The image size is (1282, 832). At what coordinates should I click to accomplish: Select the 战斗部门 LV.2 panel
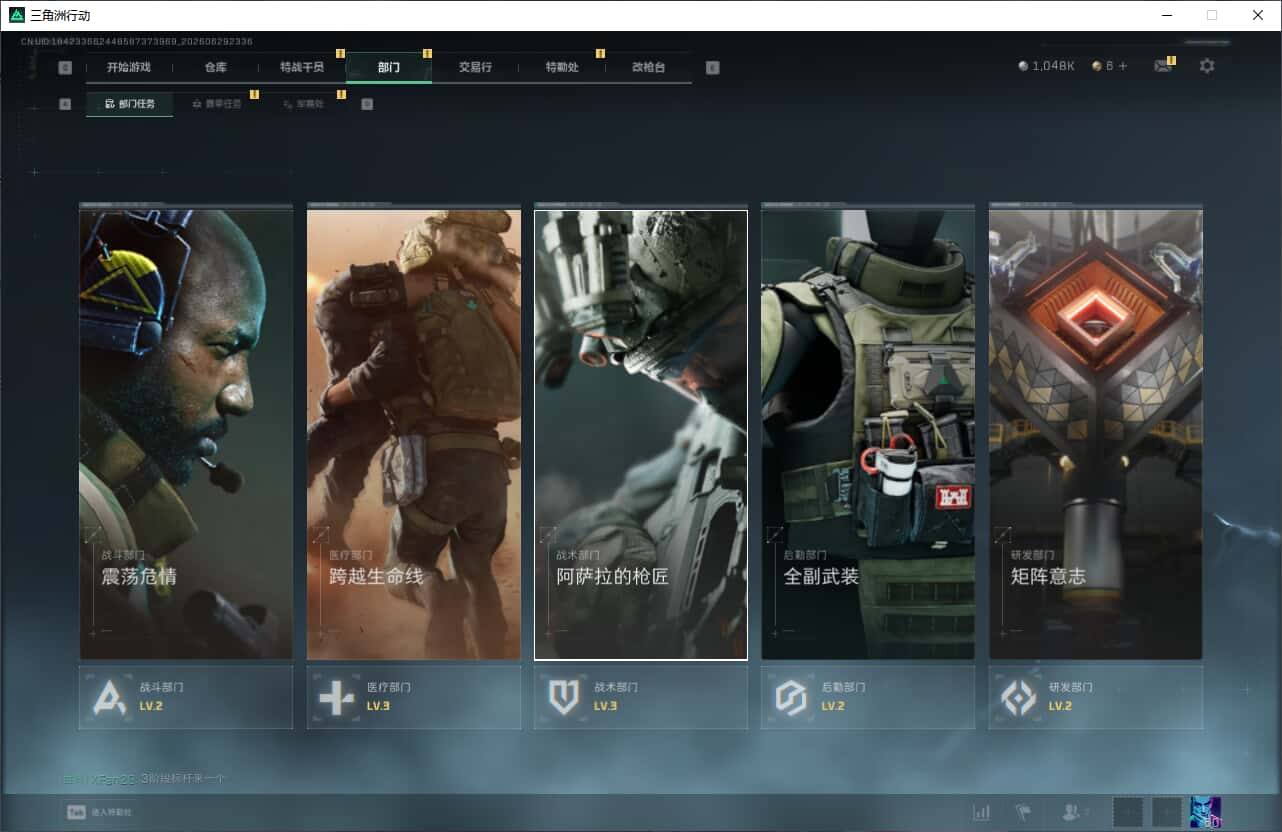tap(186, 697)
